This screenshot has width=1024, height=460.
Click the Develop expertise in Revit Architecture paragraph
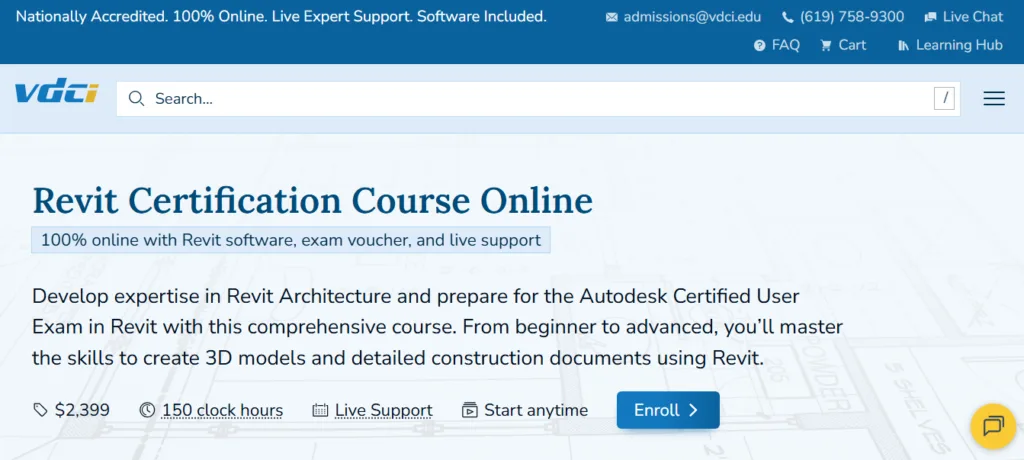[438, 327]
